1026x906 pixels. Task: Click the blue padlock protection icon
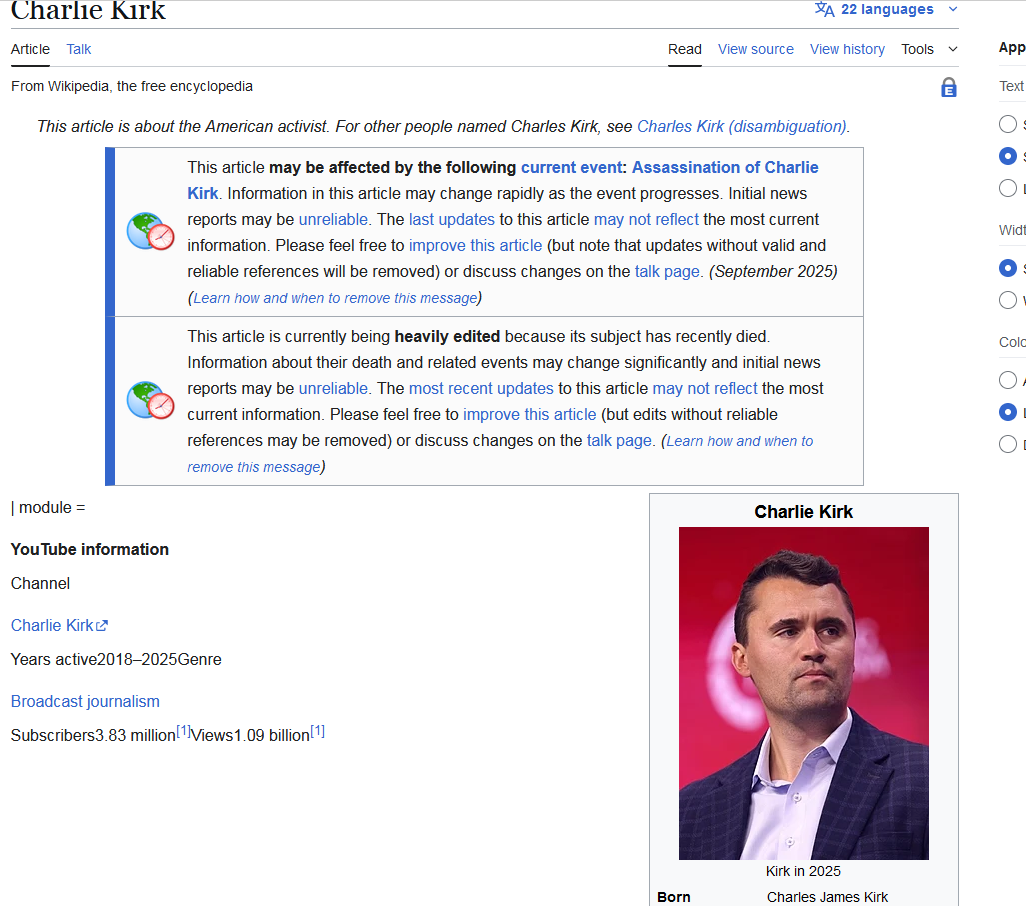pyautogui.click(x=949, y=87)
